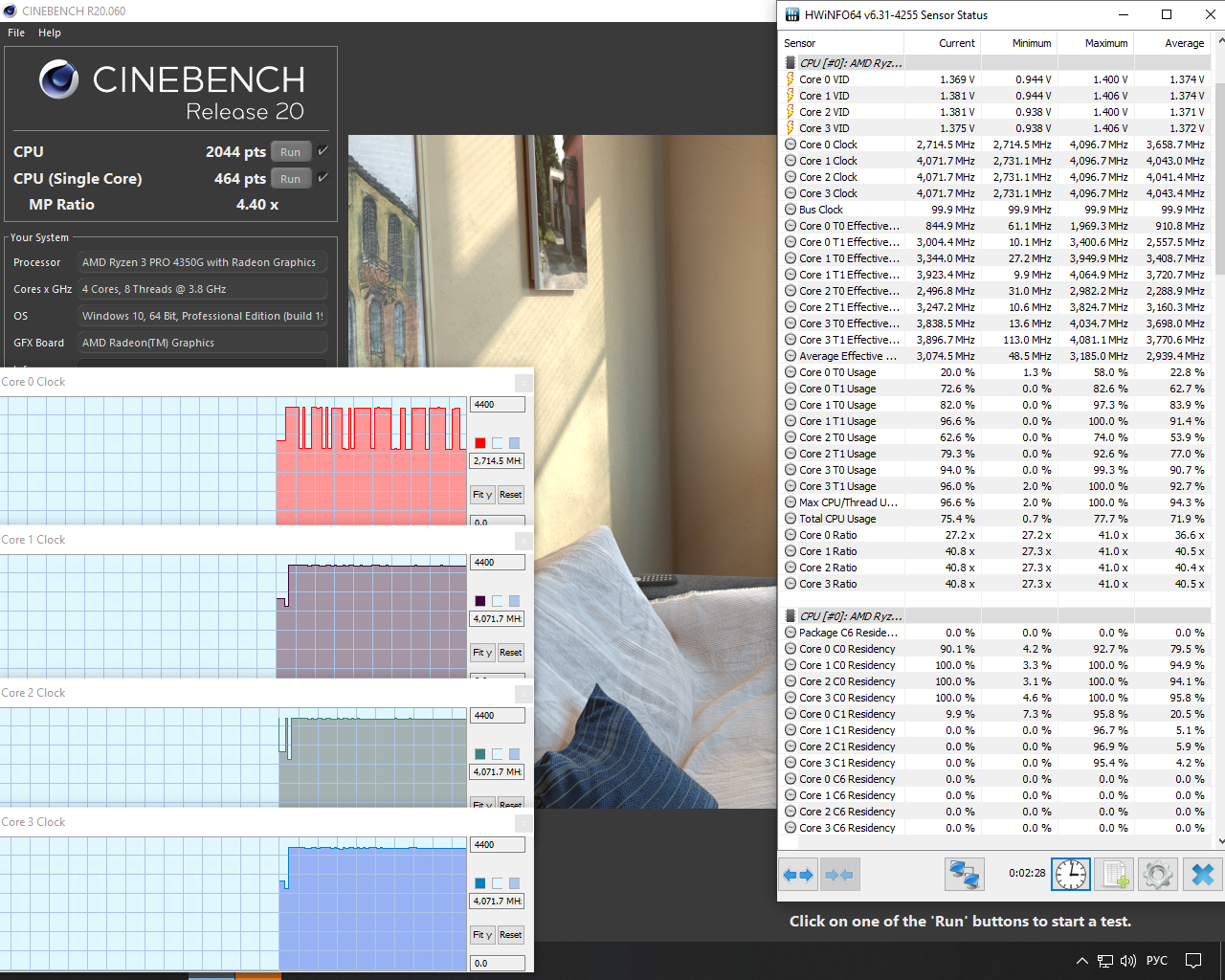Open the volume icon in system tray
The image size is (1225, 980).
[1128, 961]
